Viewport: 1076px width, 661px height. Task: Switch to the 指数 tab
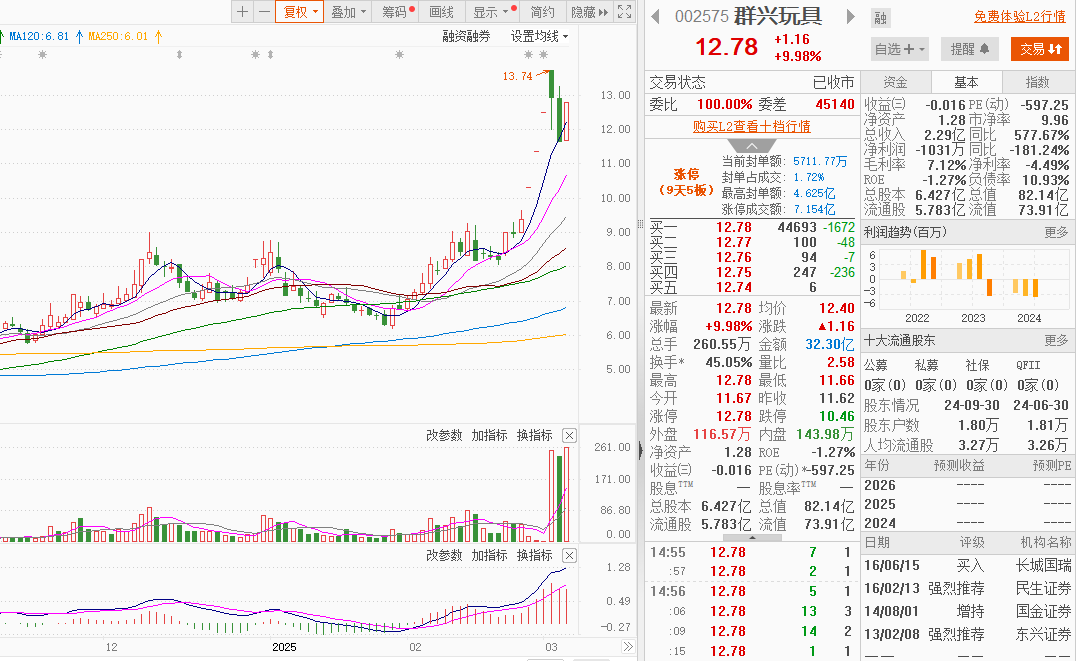[1037, 82]
